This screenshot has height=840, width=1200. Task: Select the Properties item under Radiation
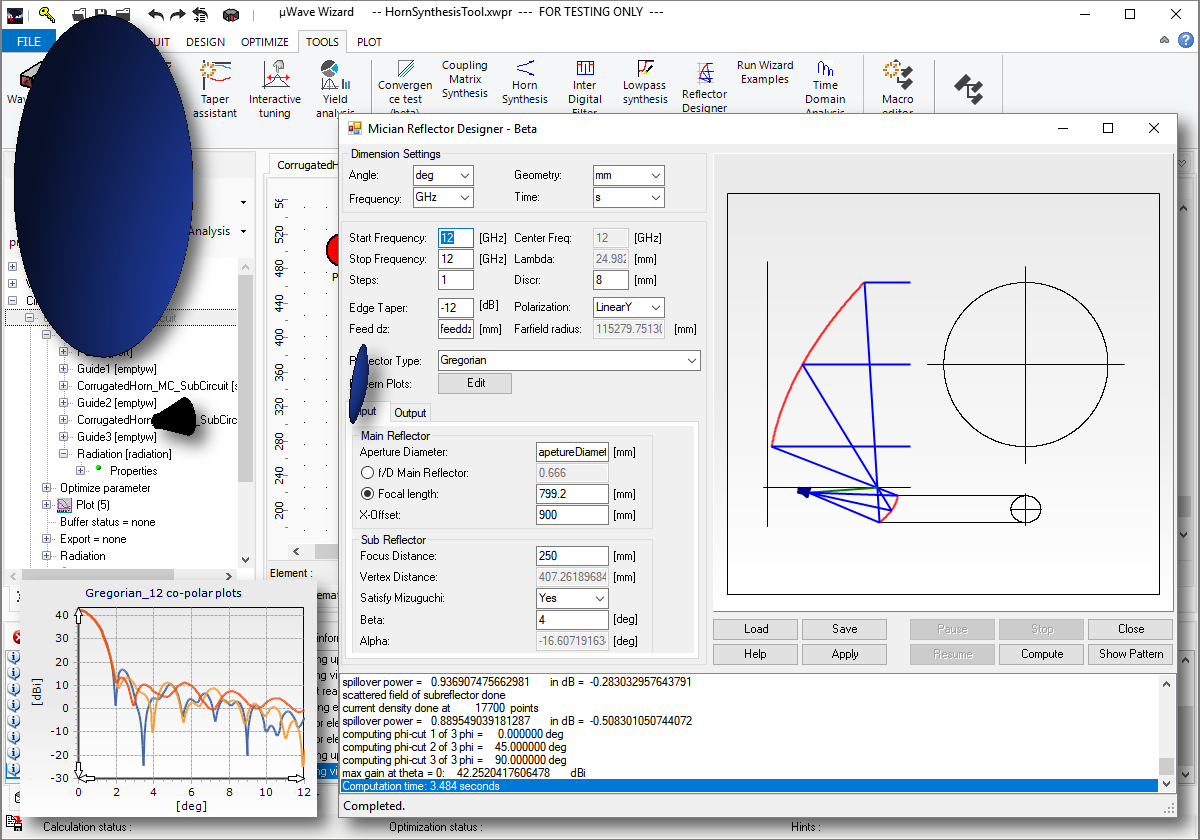coord(133,471)
